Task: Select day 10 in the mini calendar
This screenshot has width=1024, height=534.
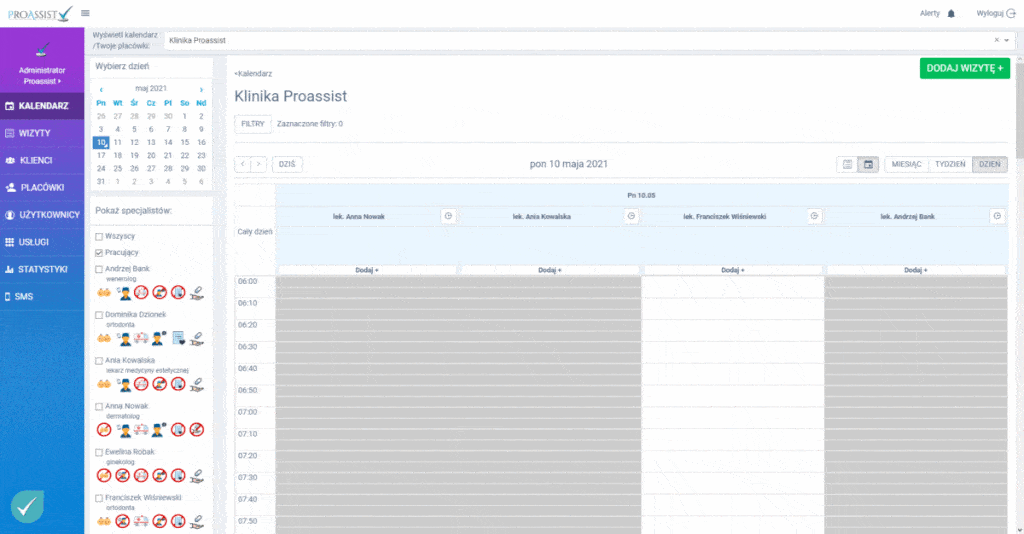Action: coord(101,142)
